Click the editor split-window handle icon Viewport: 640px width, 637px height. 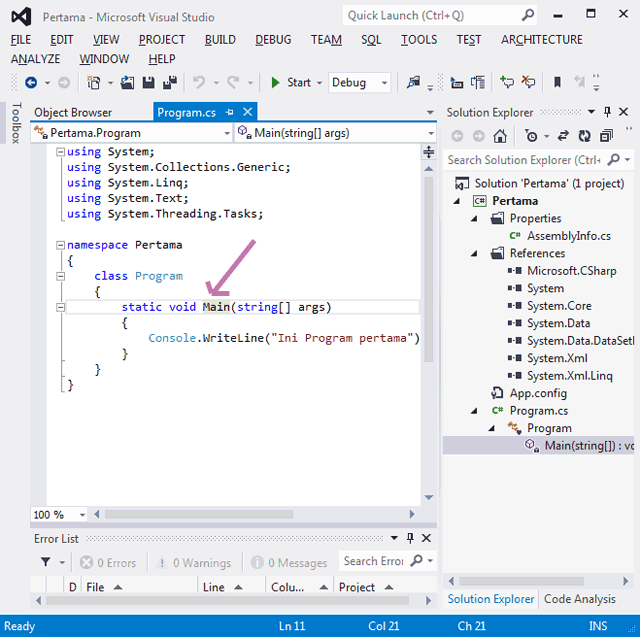click(x=429, y=152)
